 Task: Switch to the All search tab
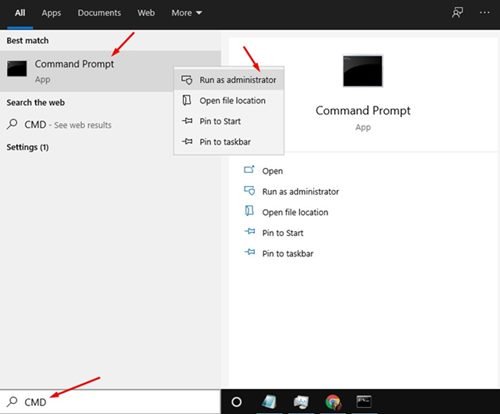pos(20,13)
